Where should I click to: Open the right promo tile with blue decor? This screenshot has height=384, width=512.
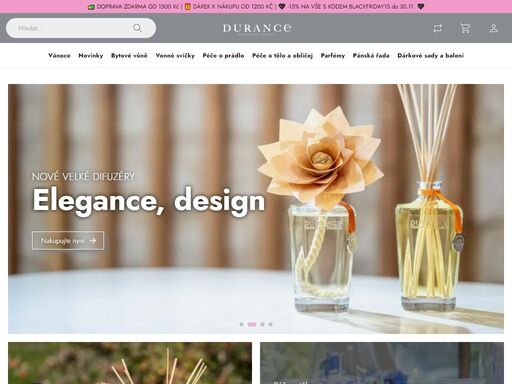coord(382,363)
